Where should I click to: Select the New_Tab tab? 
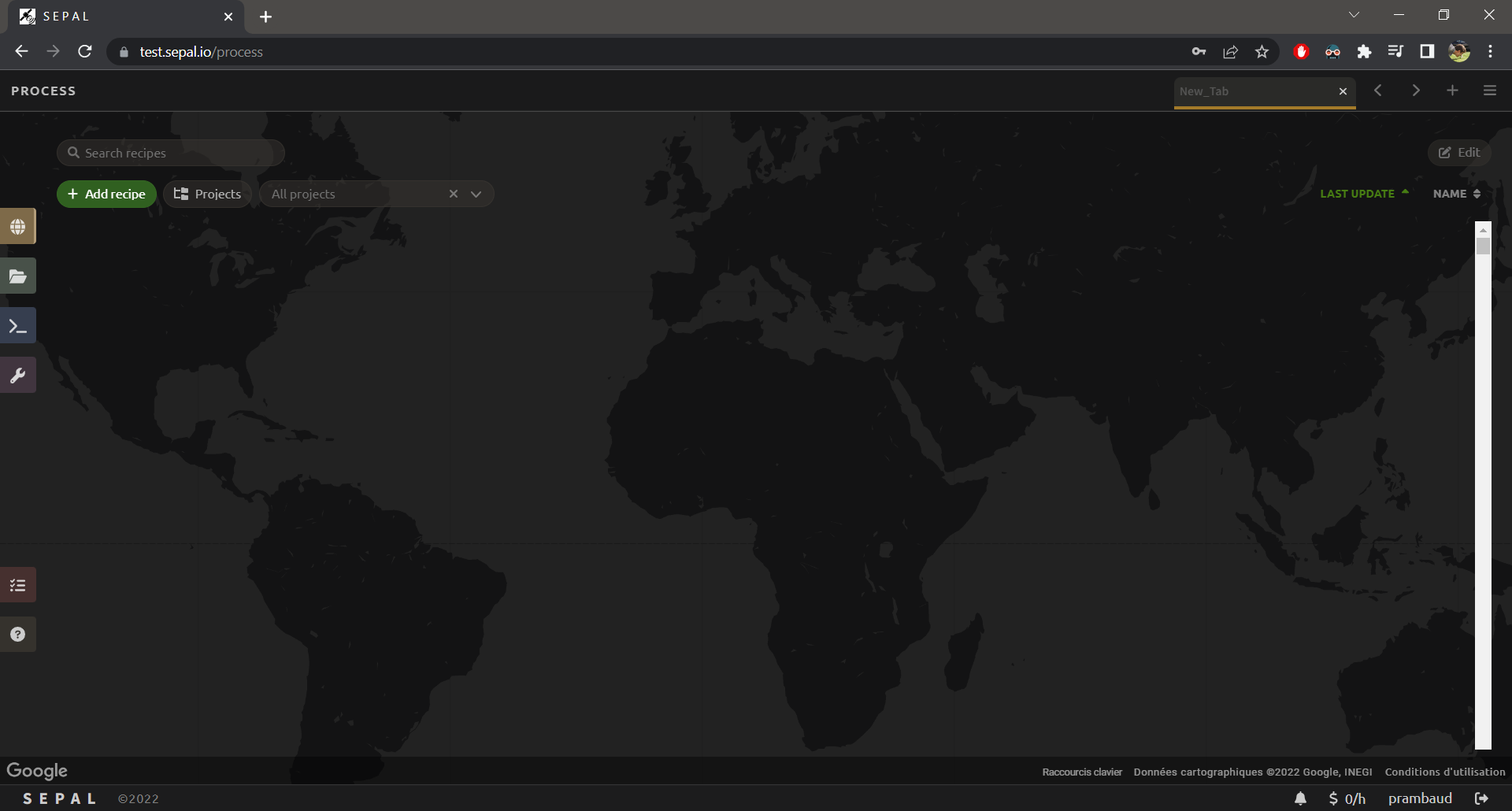pyautogui.click(x=1252, y=91)
